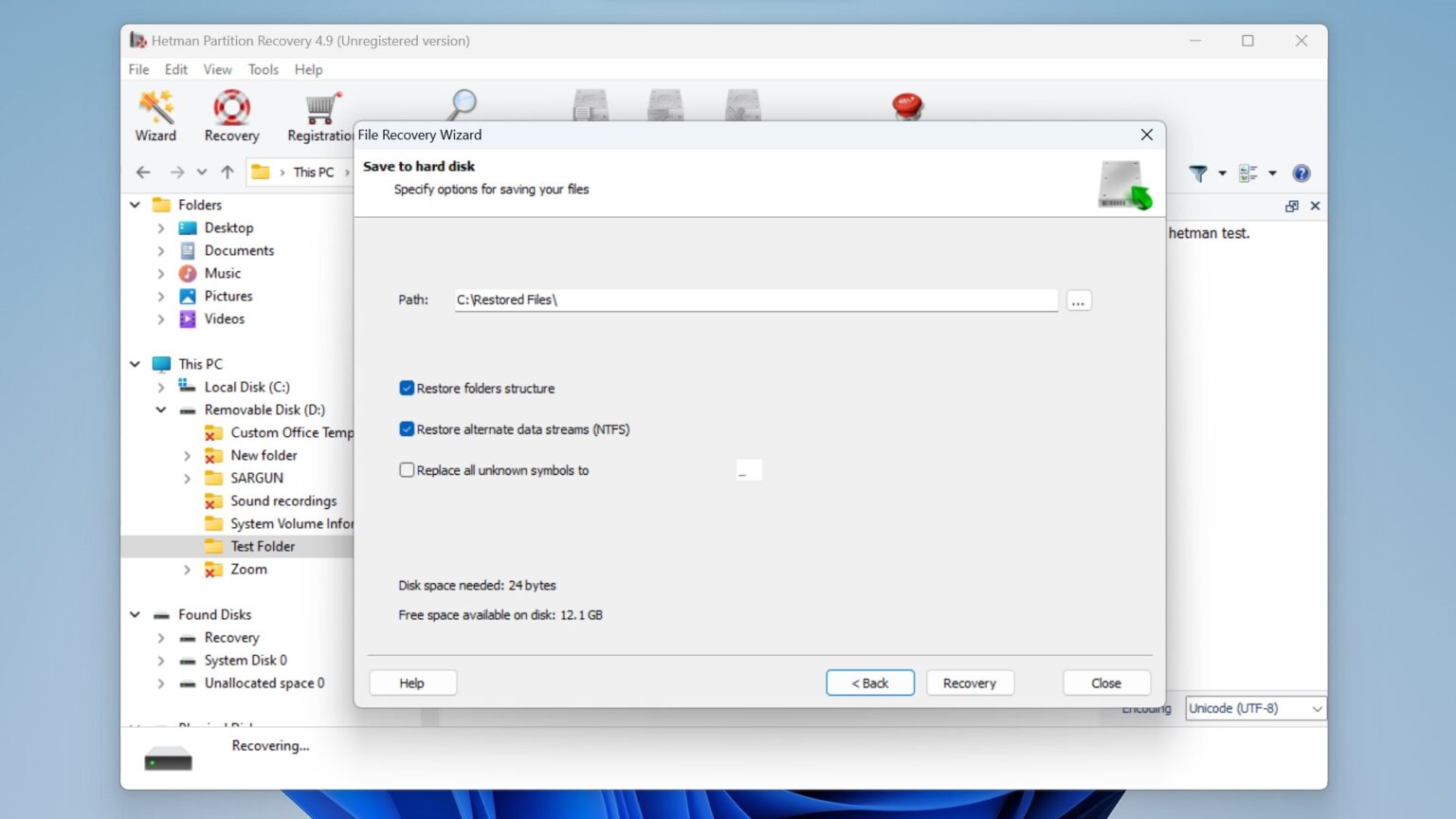Screen dimensions: 1456x819
Task: Enable Replace all unknown symbols to
Action: (x=407, y=470)
